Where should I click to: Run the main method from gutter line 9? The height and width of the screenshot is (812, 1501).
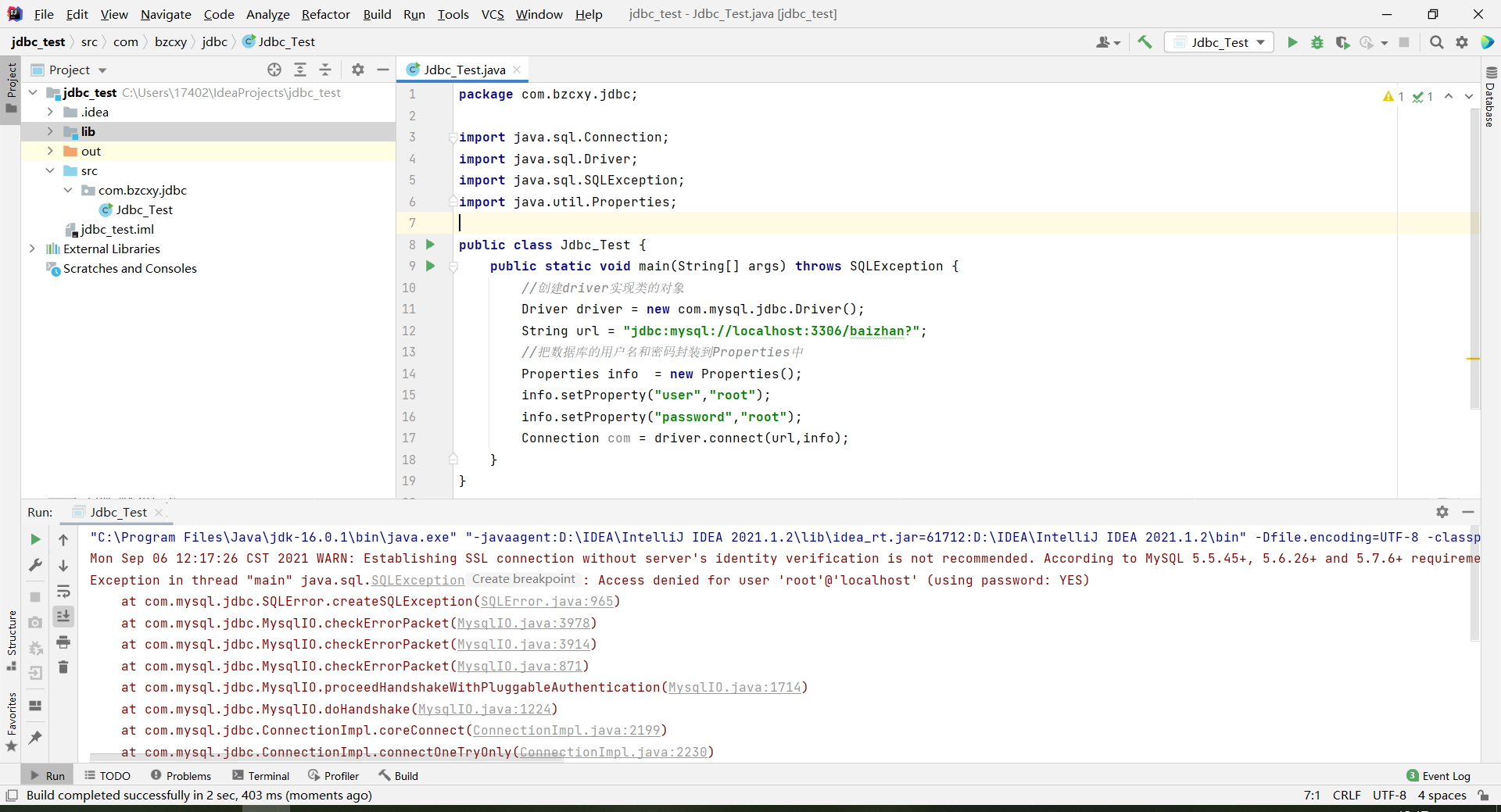[x=430, y=266]
